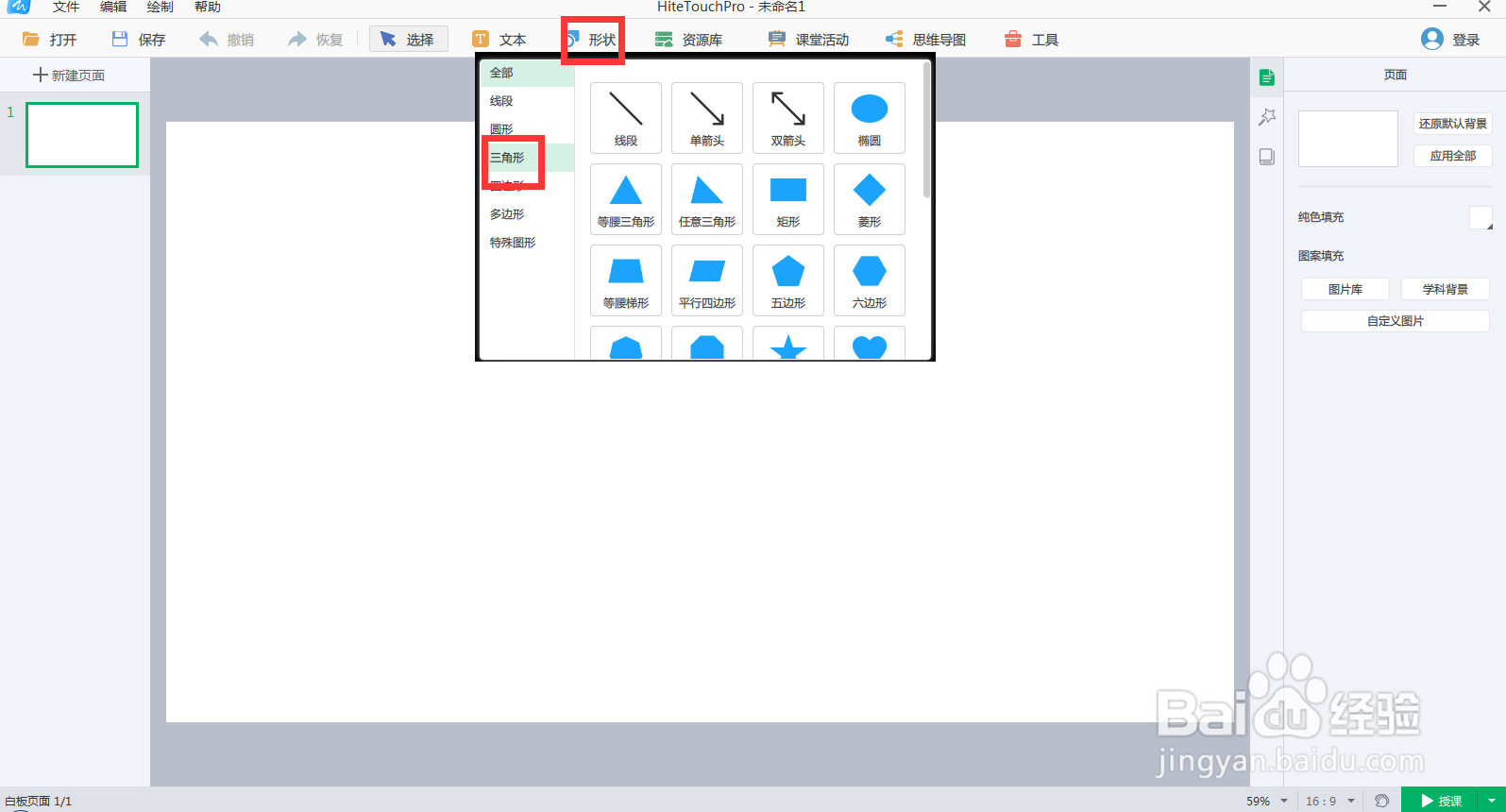Choose the 文本 text tool

click(499, 40)
